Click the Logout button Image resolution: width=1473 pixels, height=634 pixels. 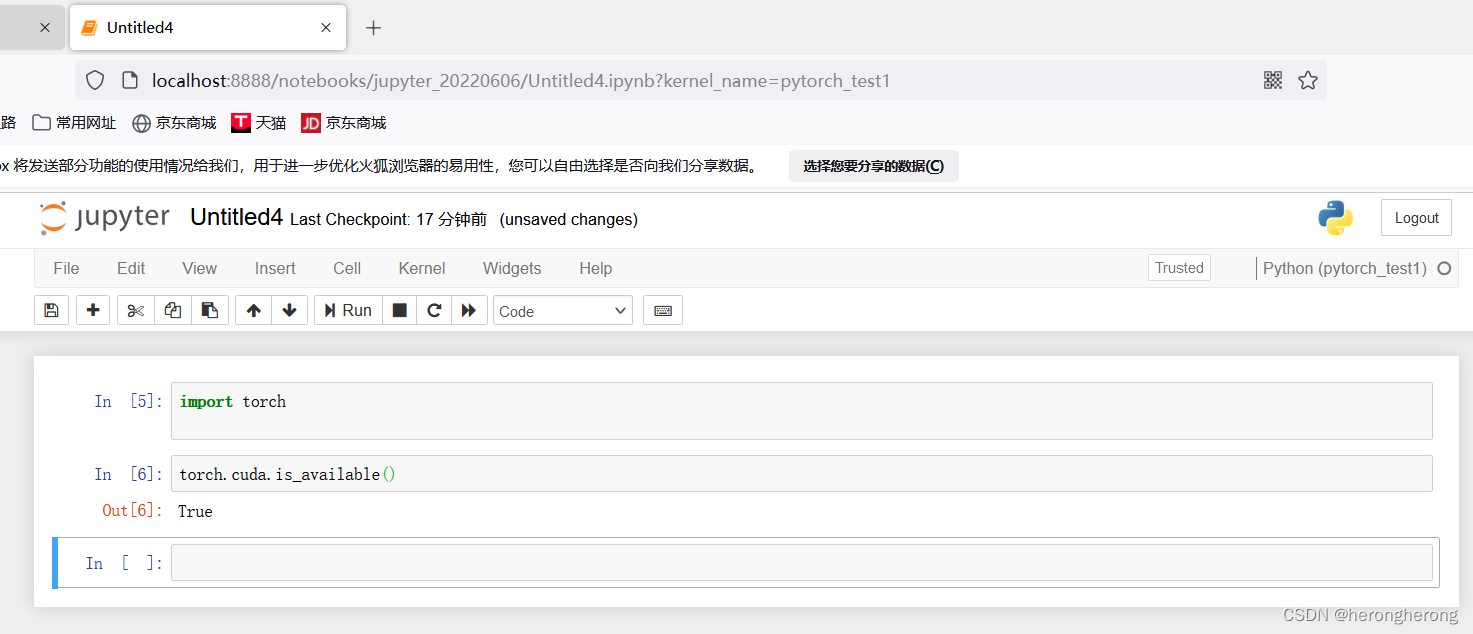(x=1416, y=217)
